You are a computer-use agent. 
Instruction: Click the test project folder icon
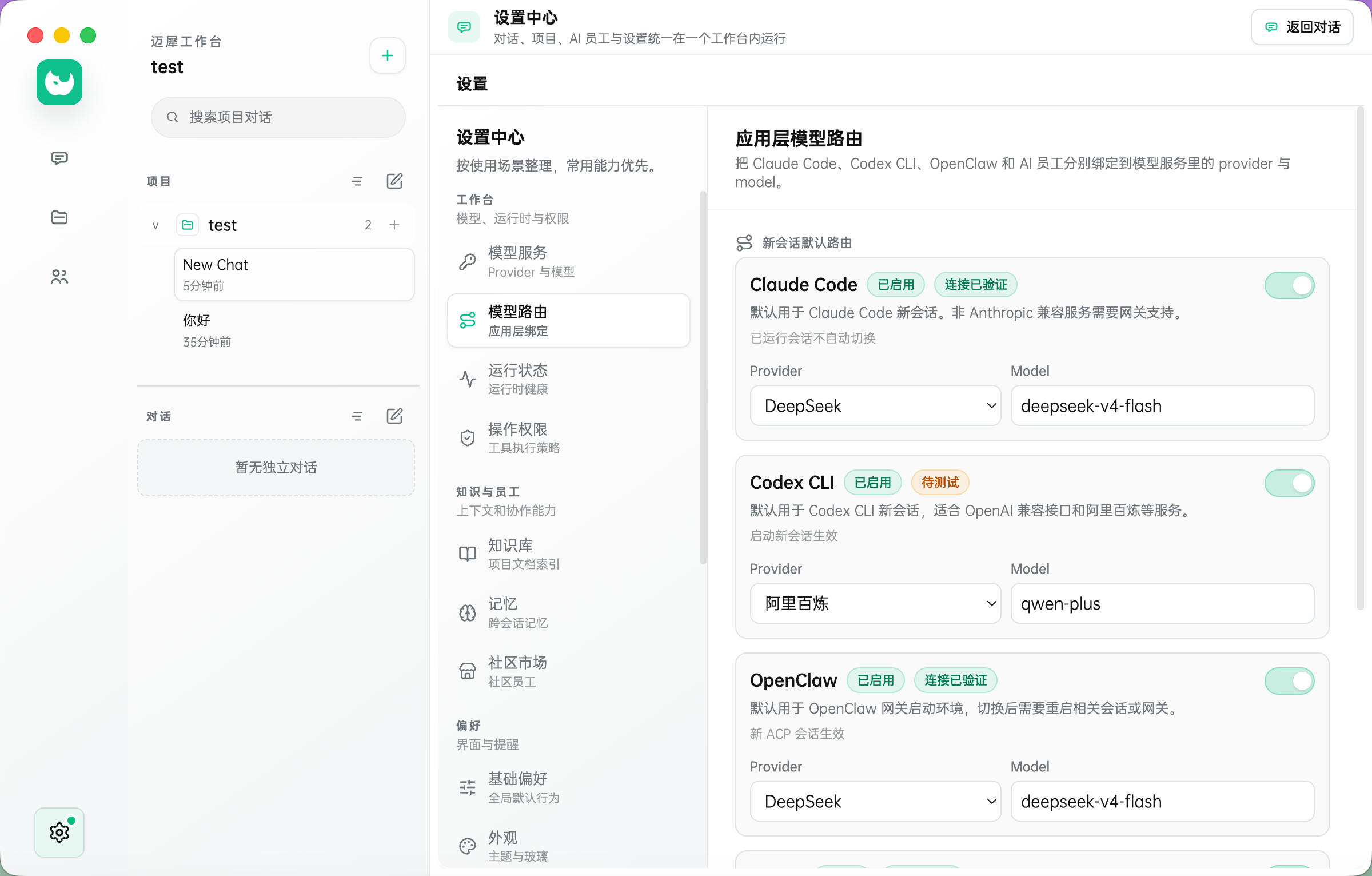pos(188,225)
